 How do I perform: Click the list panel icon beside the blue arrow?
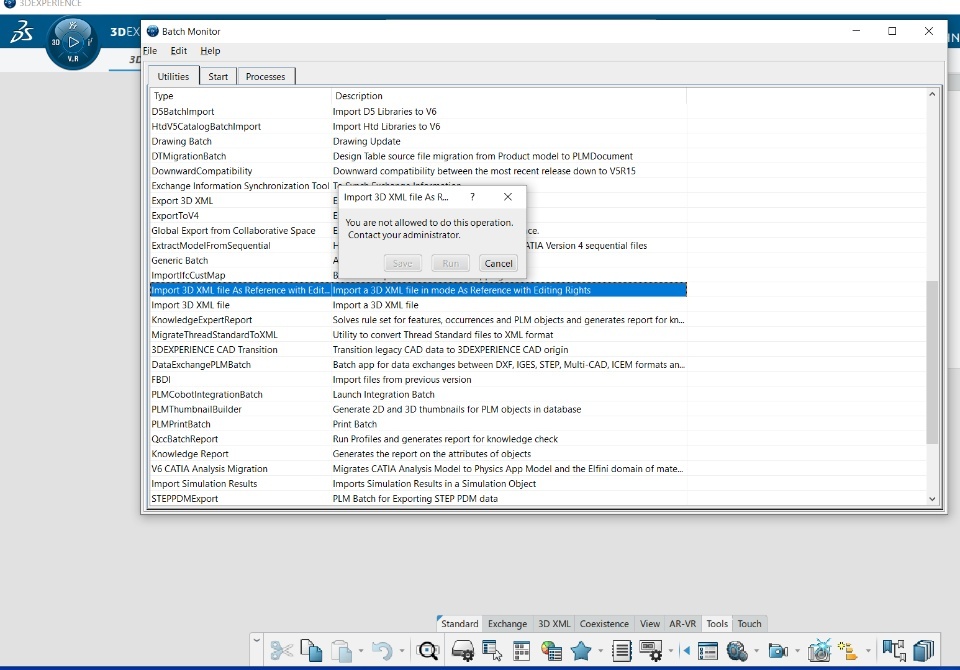708,650
